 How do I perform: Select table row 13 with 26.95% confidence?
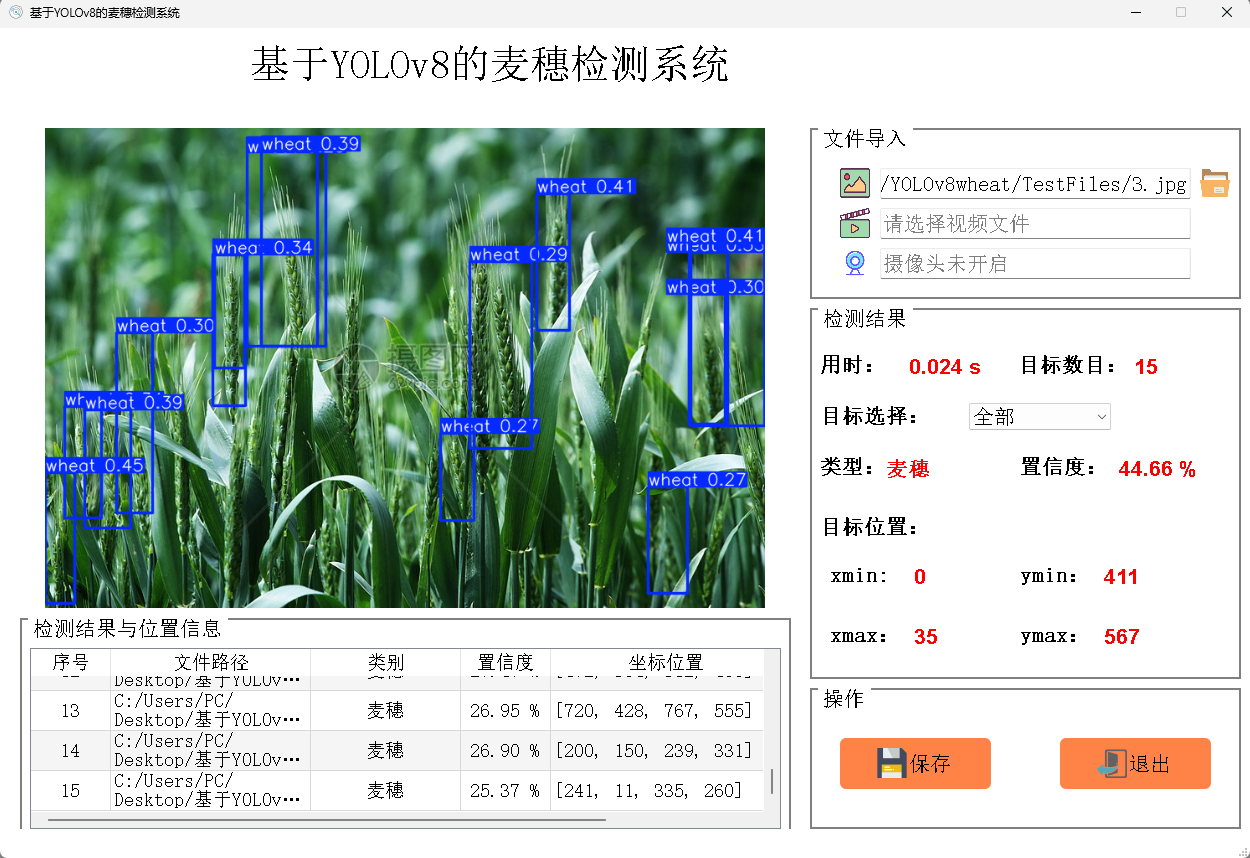point(400,710)
